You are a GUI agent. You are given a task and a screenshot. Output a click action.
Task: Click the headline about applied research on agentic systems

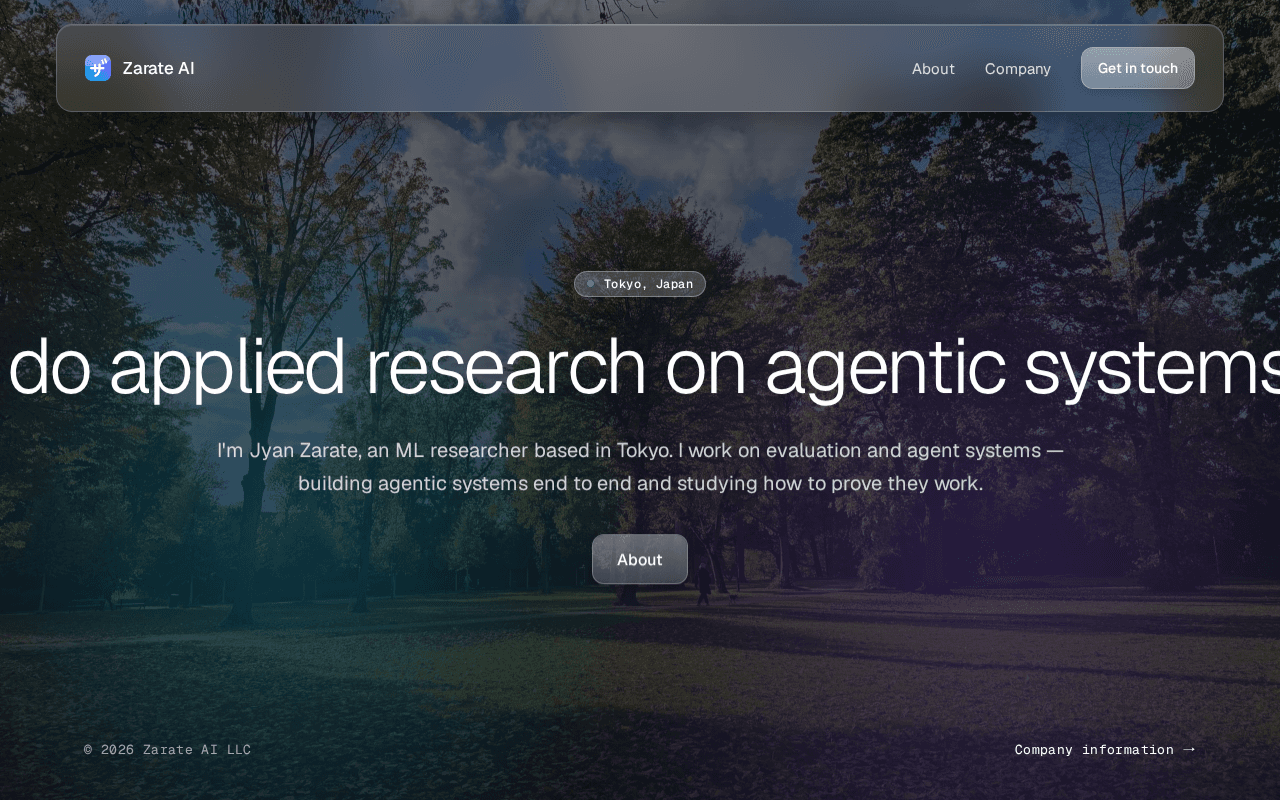coord(640,367)
